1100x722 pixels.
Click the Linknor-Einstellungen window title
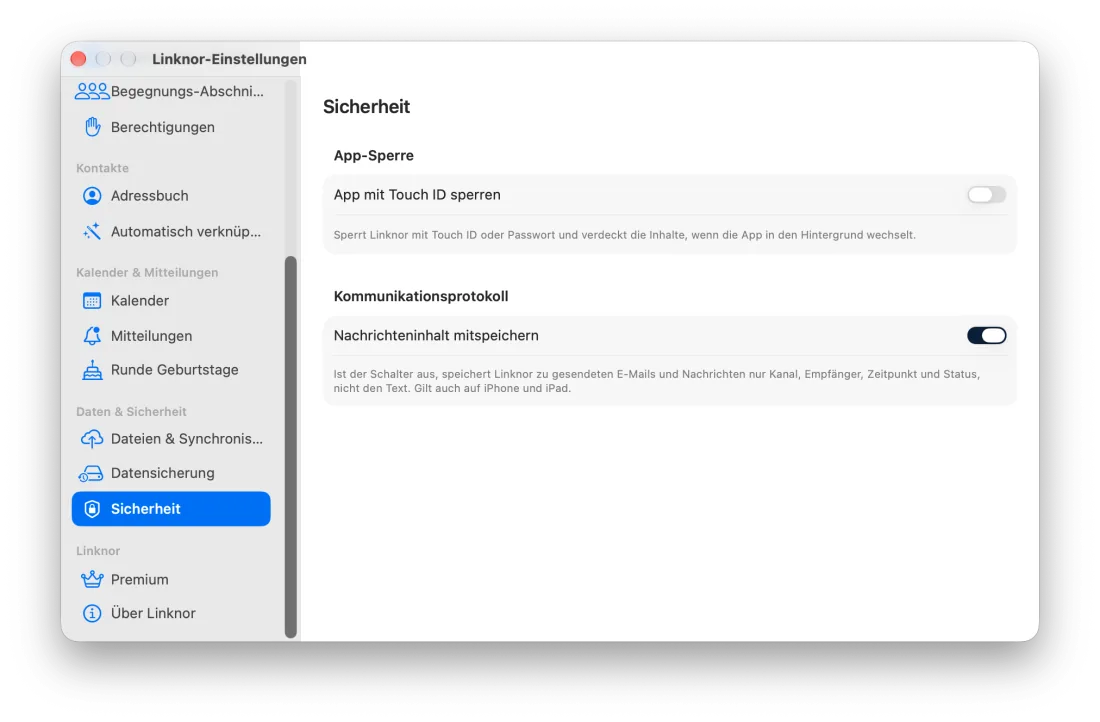[229, 59]
